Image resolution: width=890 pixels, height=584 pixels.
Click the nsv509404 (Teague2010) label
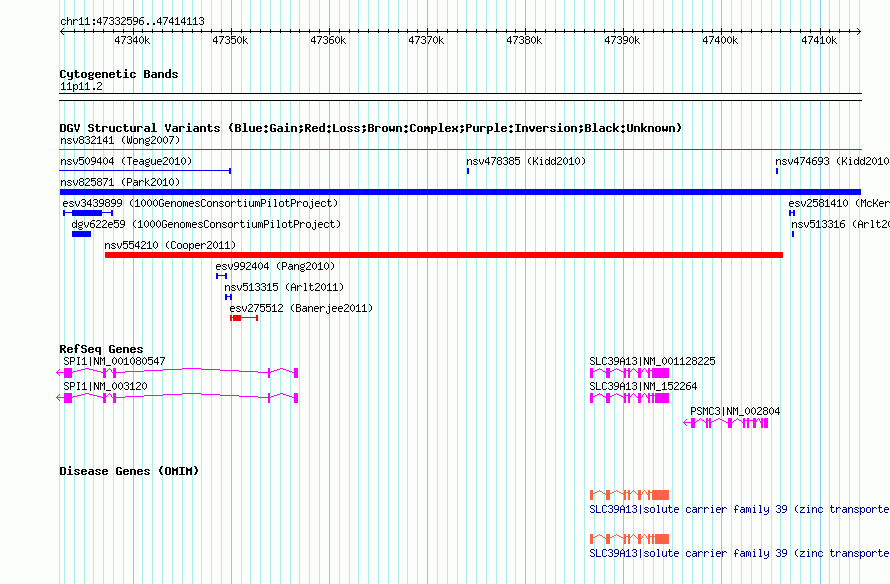[126, 161]
